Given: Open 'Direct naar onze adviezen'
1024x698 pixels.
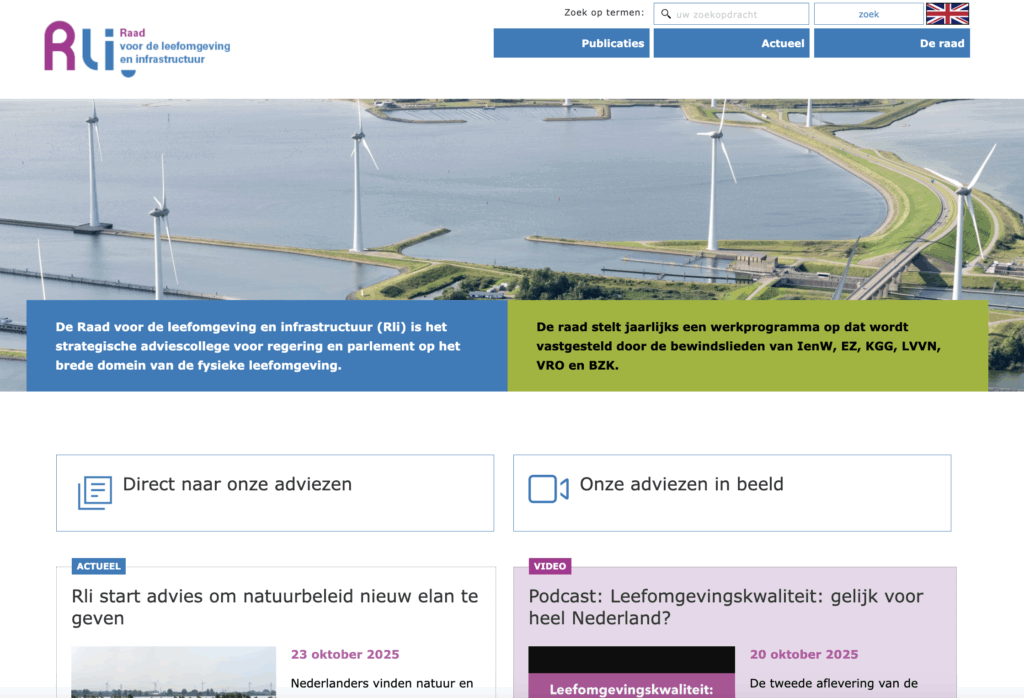Looking at the screenshot, I should click(237, 483).
